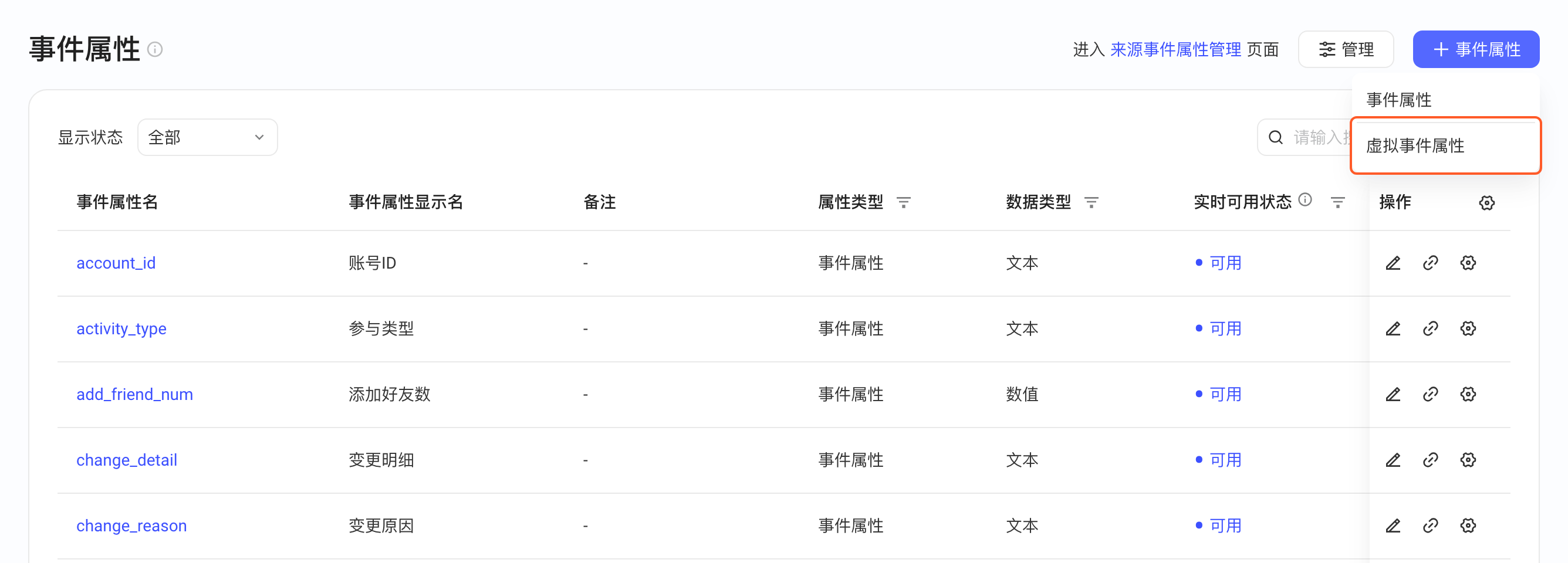Open the change_reason property link

tap(131, 526)
